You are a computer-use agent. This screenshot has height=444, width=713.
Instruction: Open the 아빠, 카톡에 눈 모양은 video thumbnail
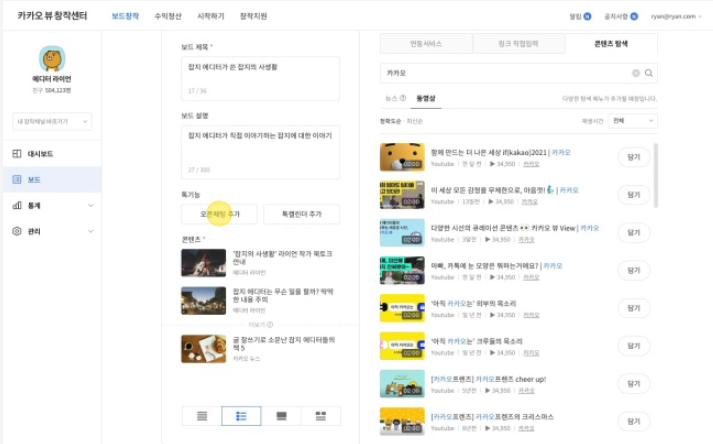[x=402, y=270]
